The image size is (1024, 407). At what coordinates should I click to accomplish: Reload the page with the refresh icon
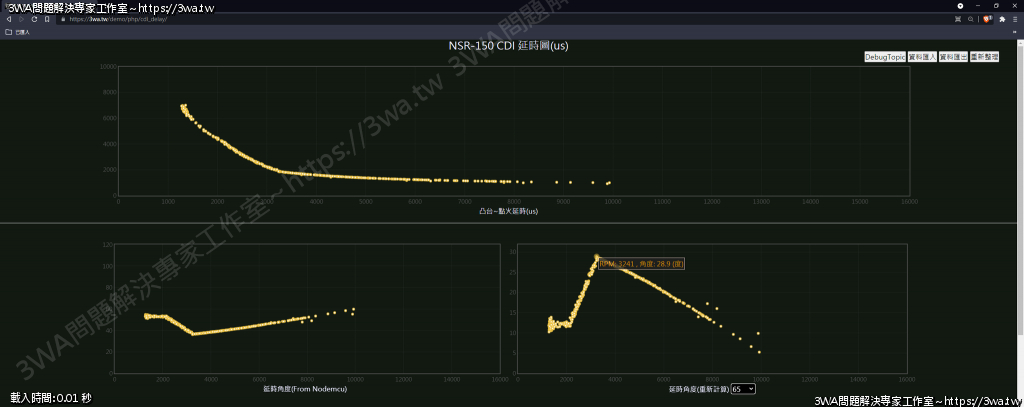tap(35, 19)
